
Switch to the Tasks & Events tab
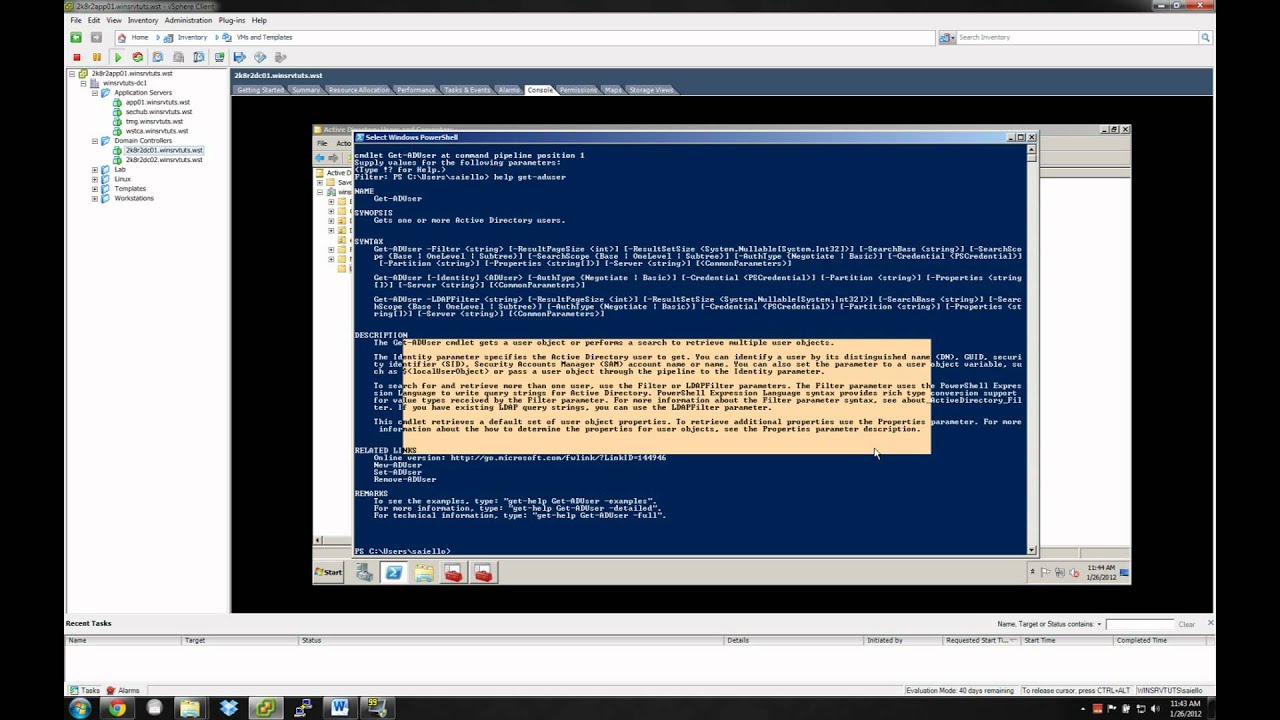[x=467, y=90]
